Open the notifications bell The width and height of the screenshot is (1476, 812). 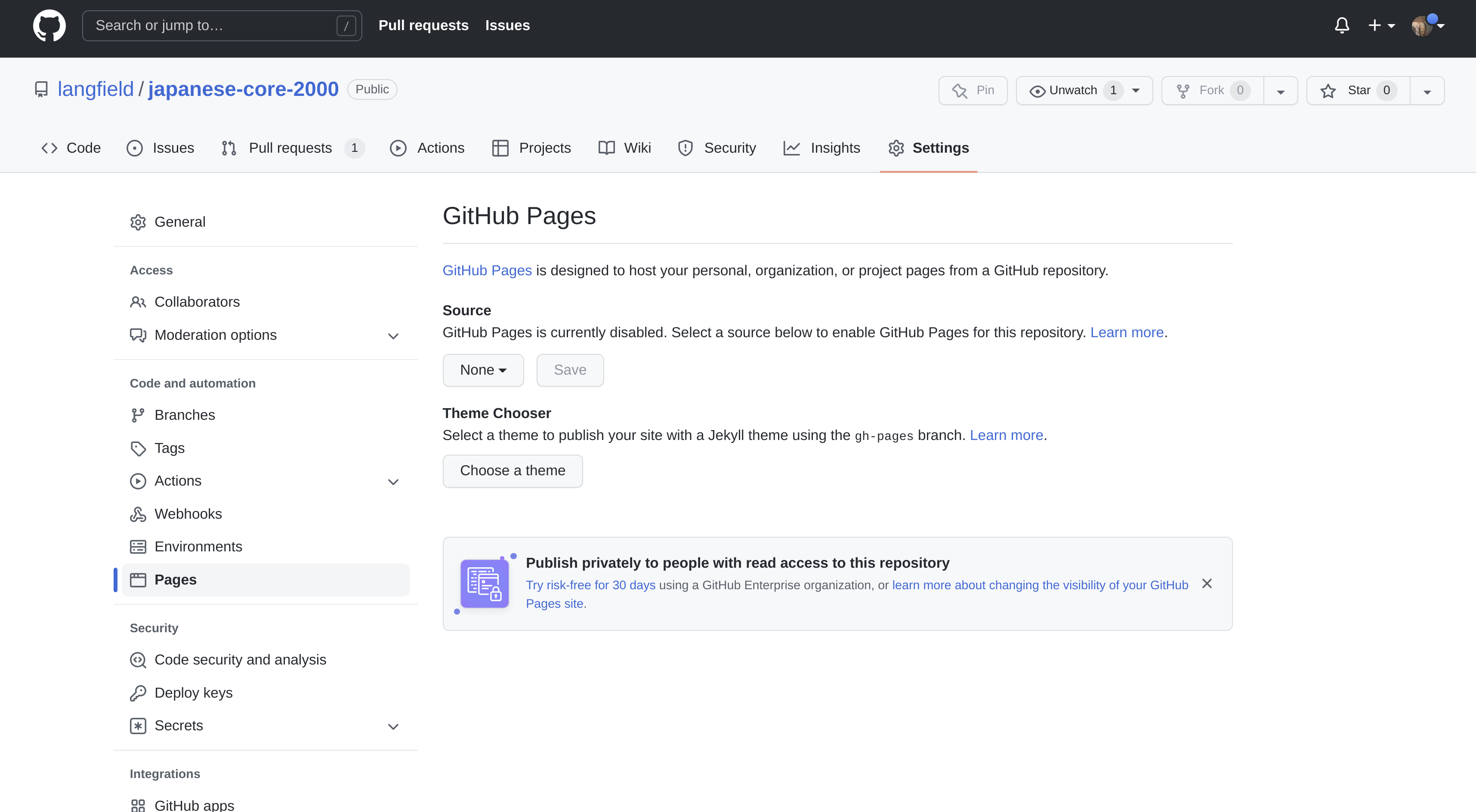click(1342, 25)
